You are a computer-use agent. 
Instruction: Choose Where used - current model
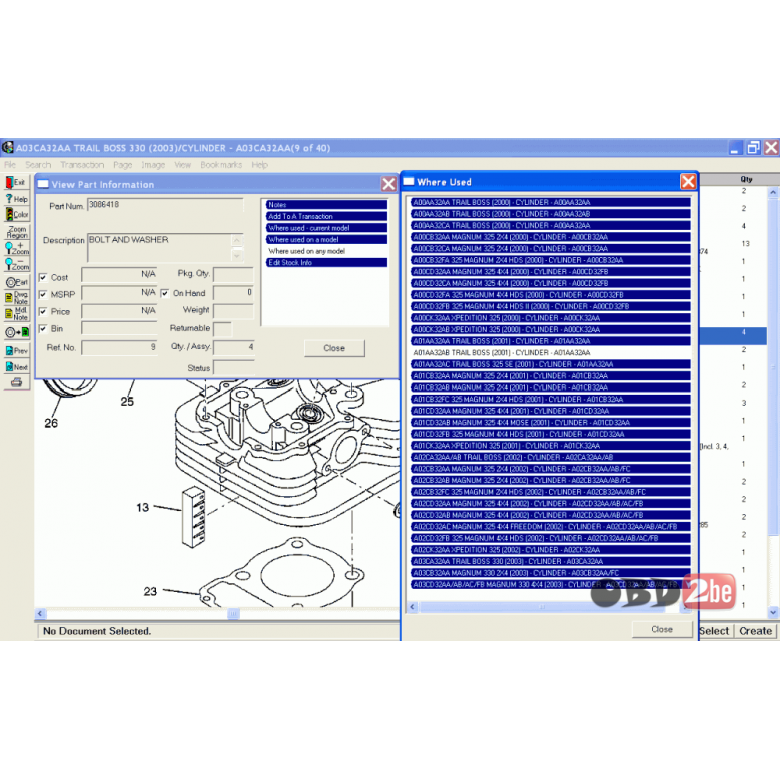(326, 228)
